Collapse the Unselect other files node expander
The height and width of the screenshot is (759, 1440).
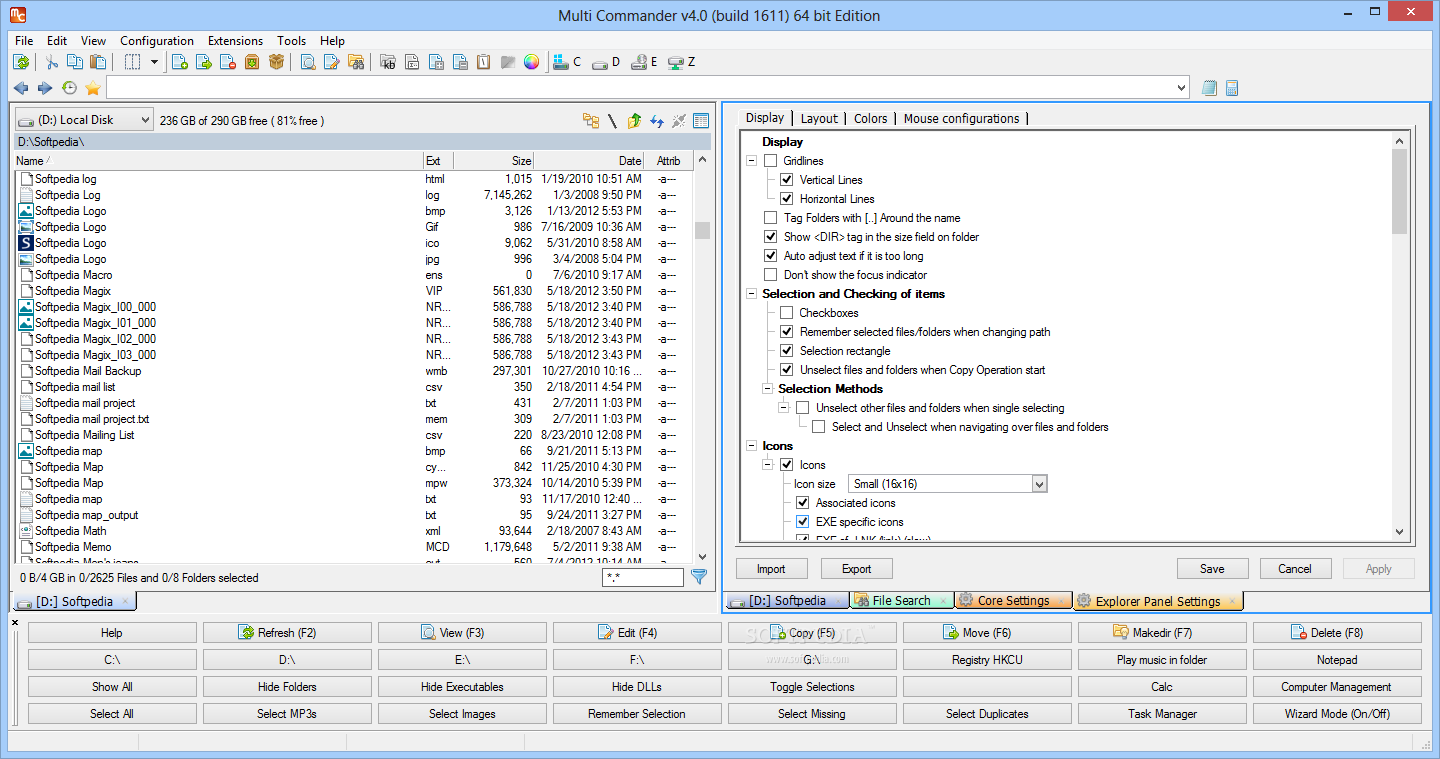pos(783,408)
